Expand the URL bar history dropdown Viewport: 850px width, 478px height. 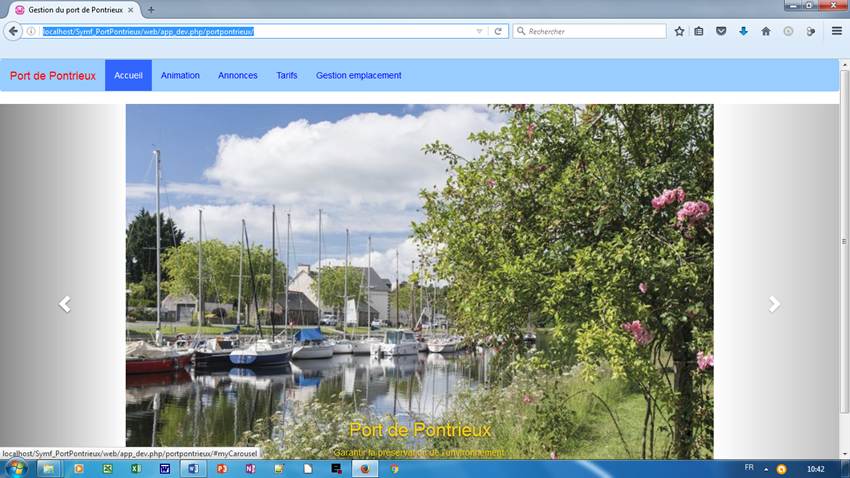pos(479,31)
